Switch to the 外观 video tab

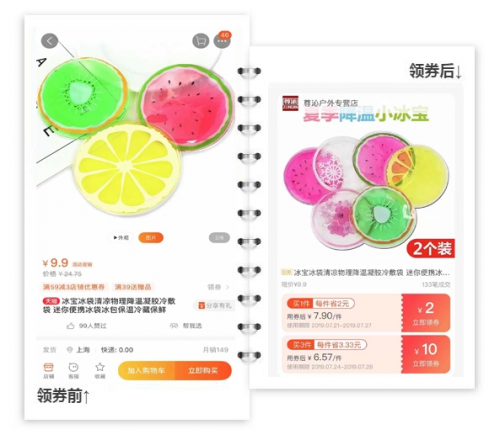(121, 238)
